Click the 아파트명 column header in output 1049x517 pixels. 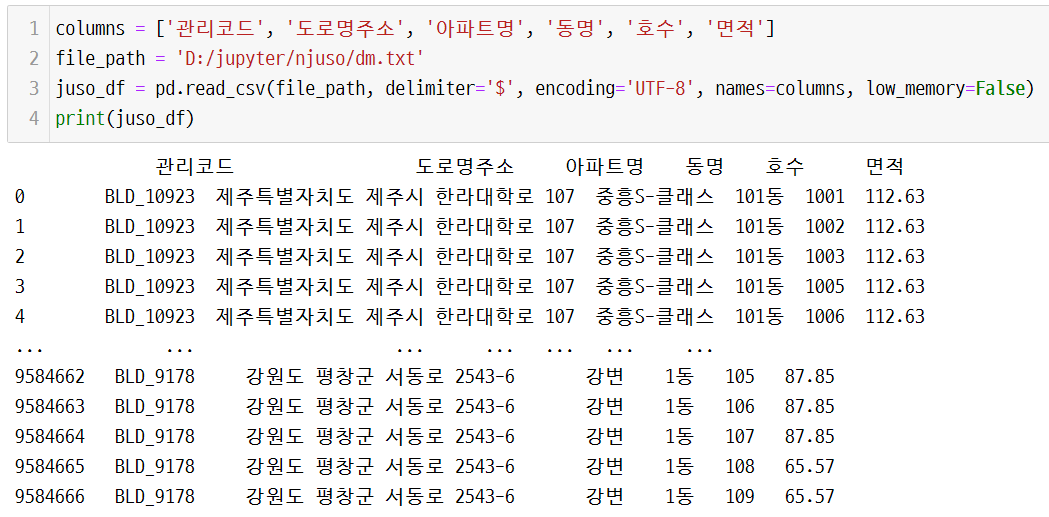[605, 166]
